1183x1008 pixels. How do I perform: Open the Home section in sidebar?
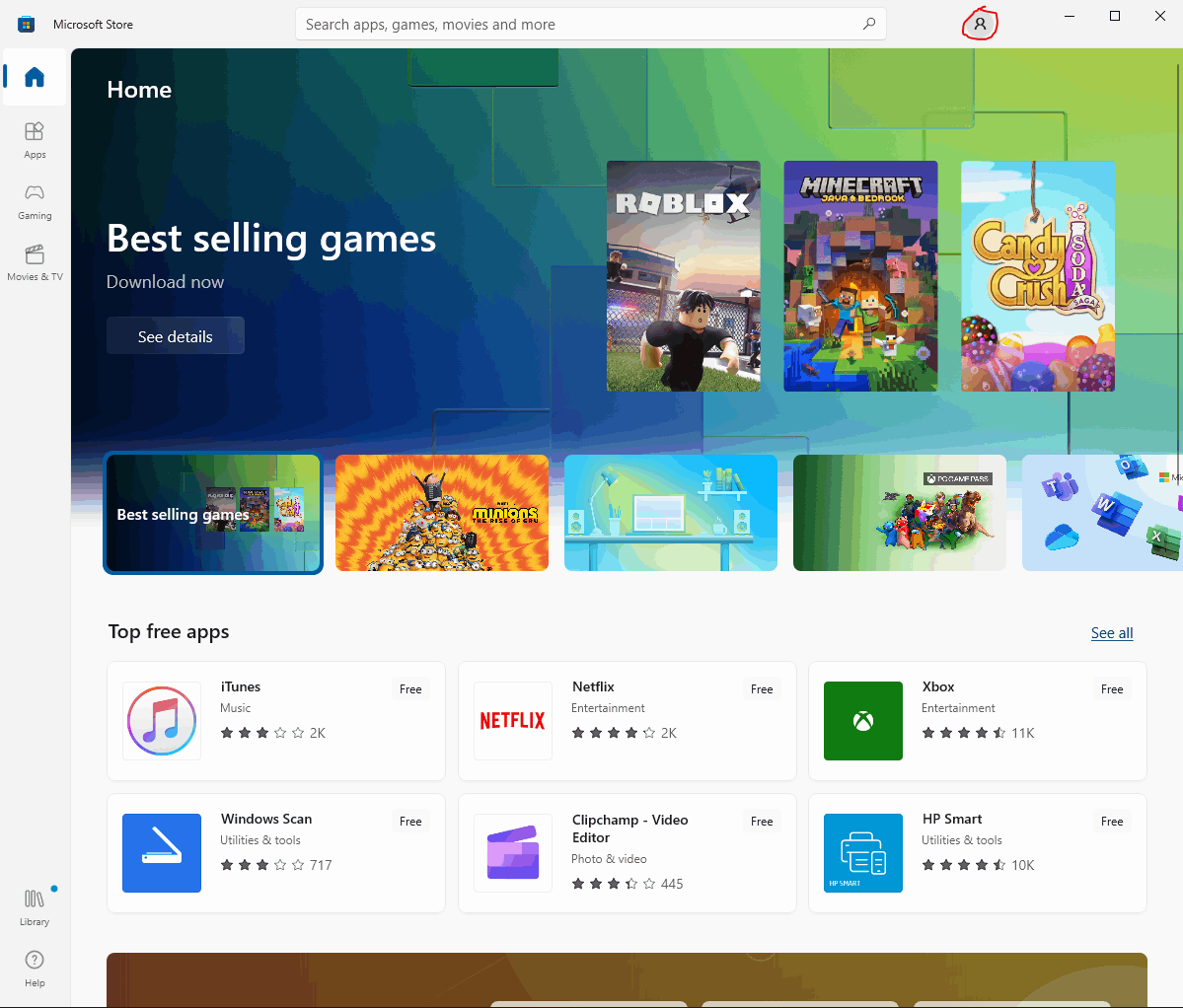pyautogui.click(x=34, y=77)
